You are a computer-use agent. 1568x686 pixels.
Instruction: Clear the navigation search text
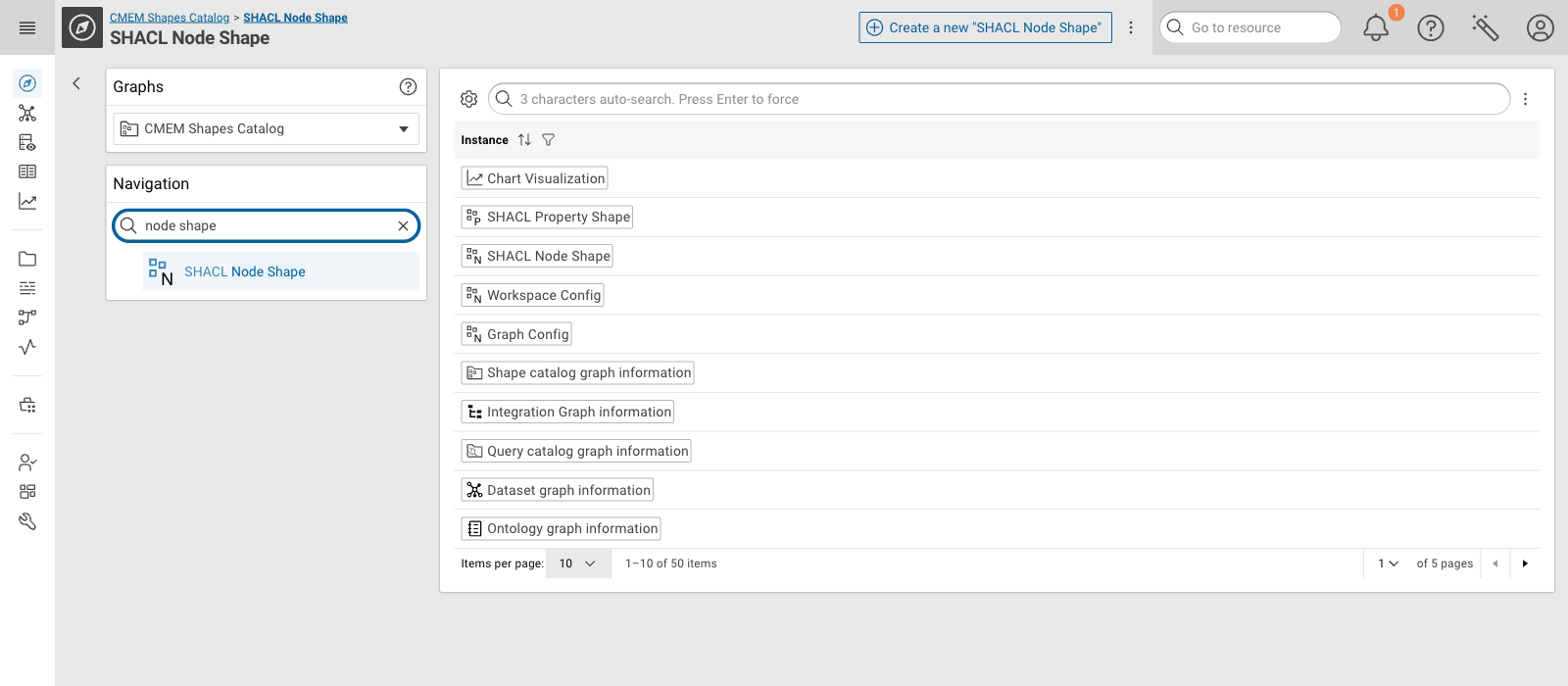point(403,225)
